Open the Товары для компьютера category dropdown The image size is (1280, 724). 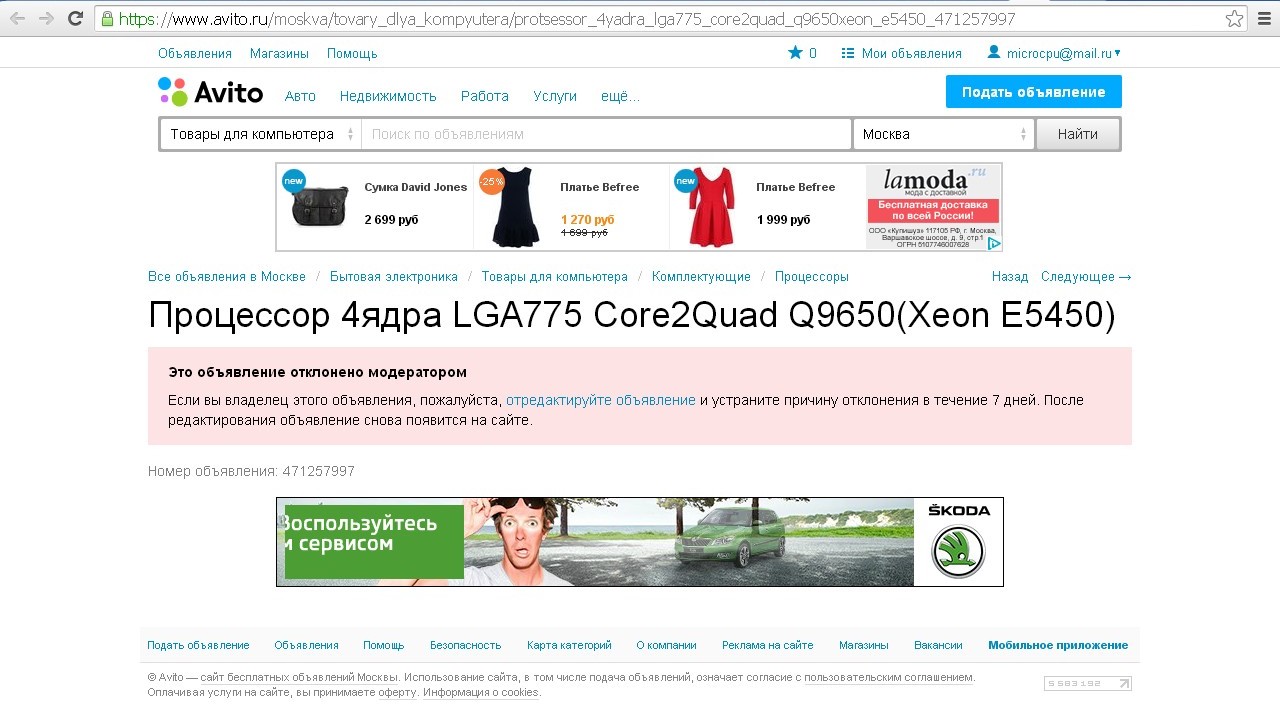261,134
